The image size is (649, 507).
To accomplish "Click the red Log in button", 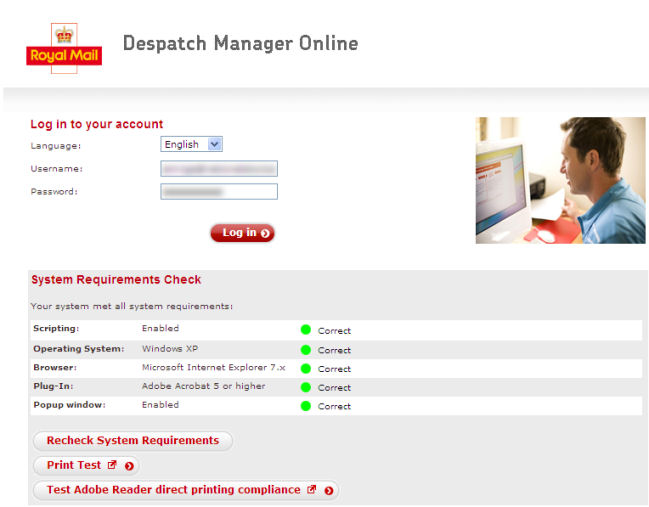I will (x=243, y=233).
